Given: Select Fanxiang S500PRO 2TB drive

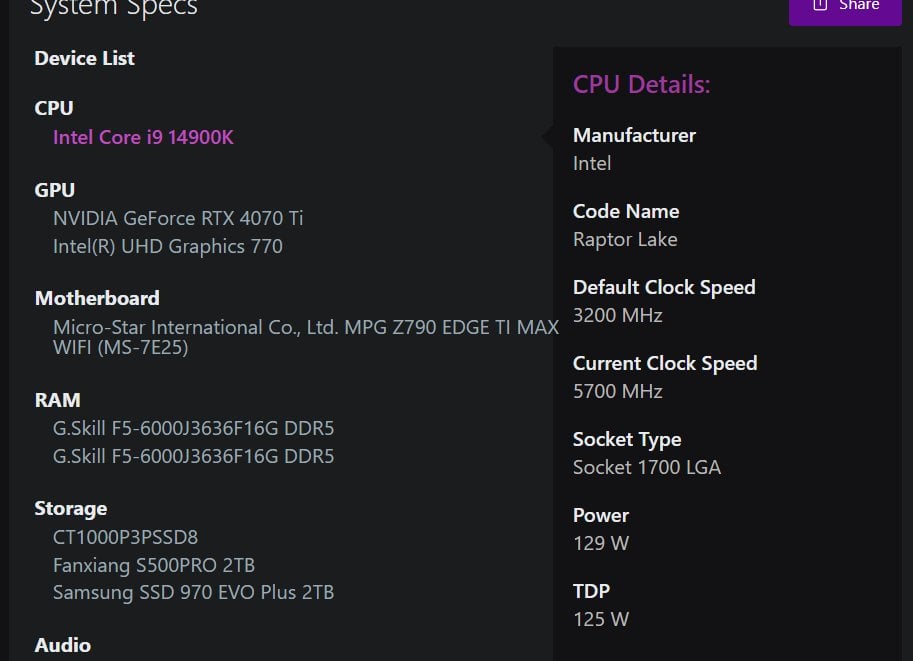Looking at the screenshot, I should (154, 565).
